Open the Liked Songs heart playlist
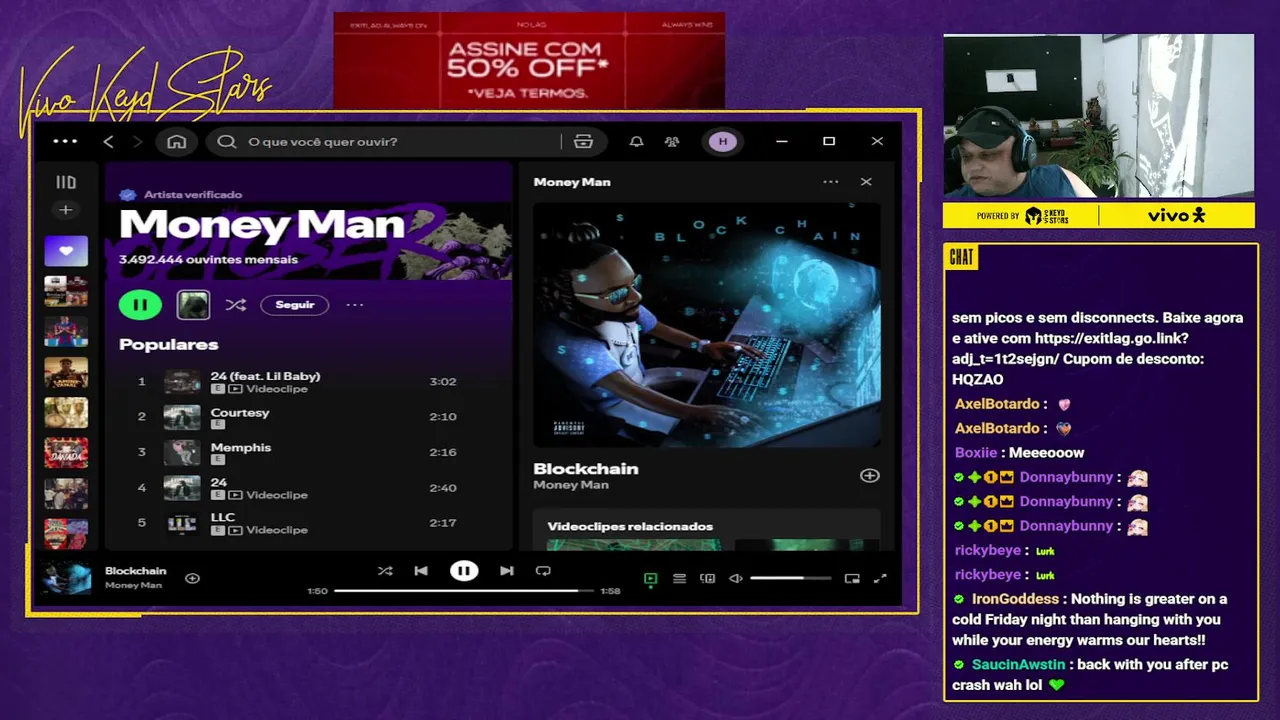 tap(66, 251)
